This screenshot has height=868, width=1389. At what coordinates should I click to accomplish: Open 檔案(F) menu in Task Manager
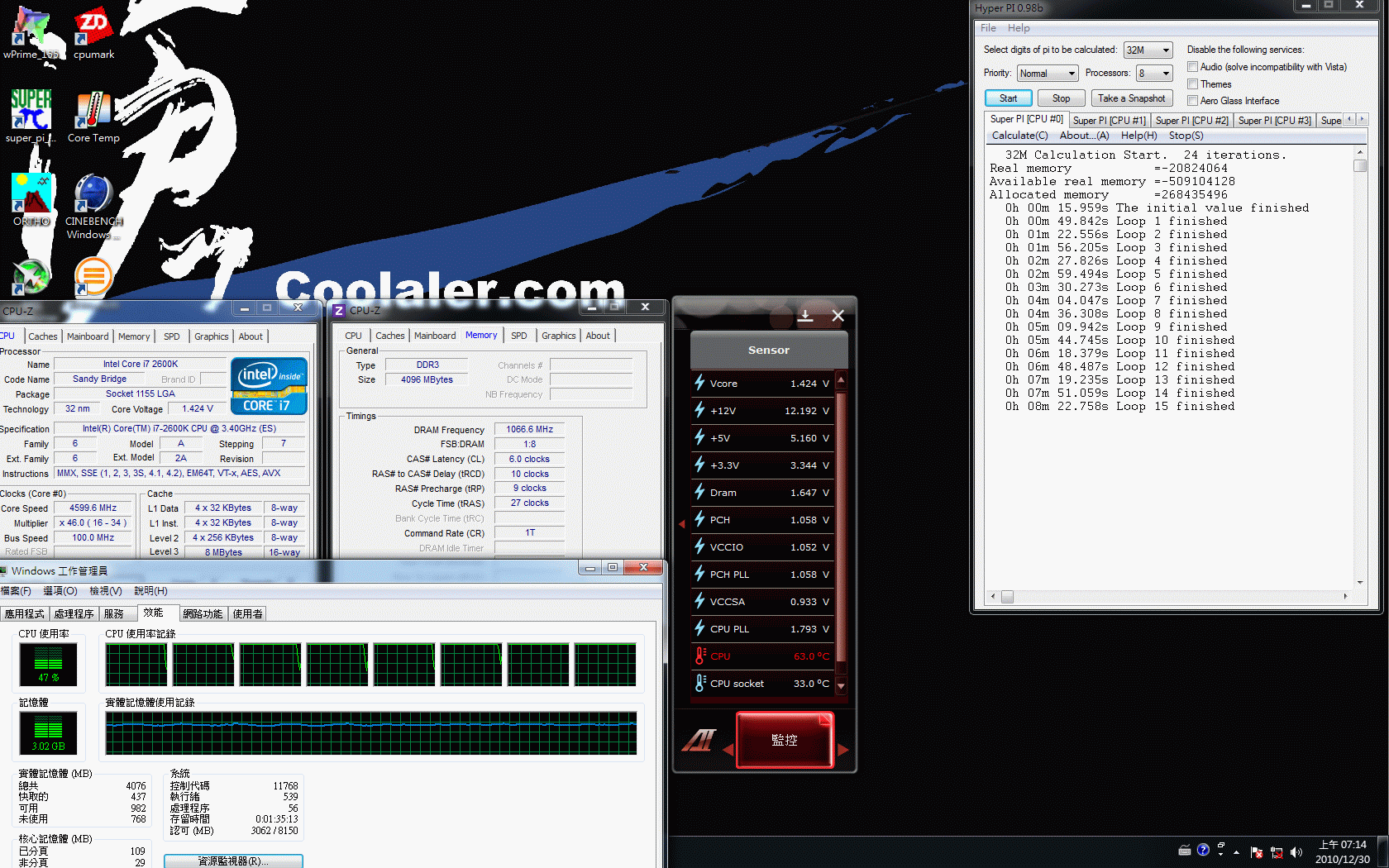17,591
